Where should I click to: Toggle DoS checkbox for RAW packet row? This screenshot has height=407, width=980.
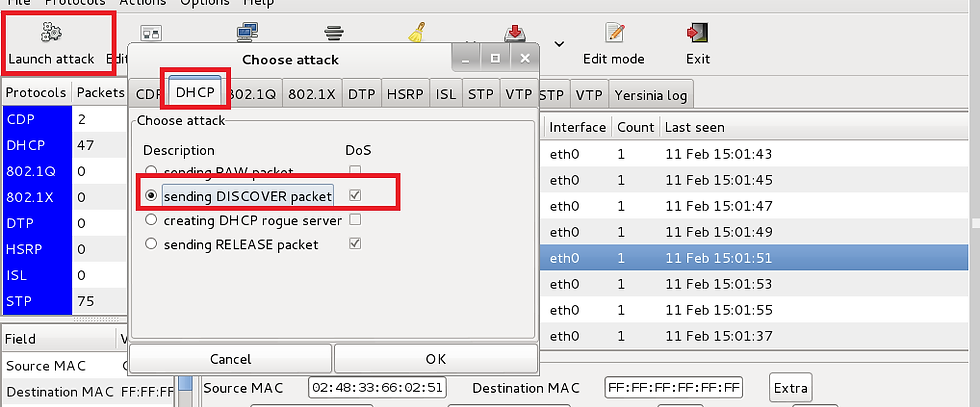(355, 170)
